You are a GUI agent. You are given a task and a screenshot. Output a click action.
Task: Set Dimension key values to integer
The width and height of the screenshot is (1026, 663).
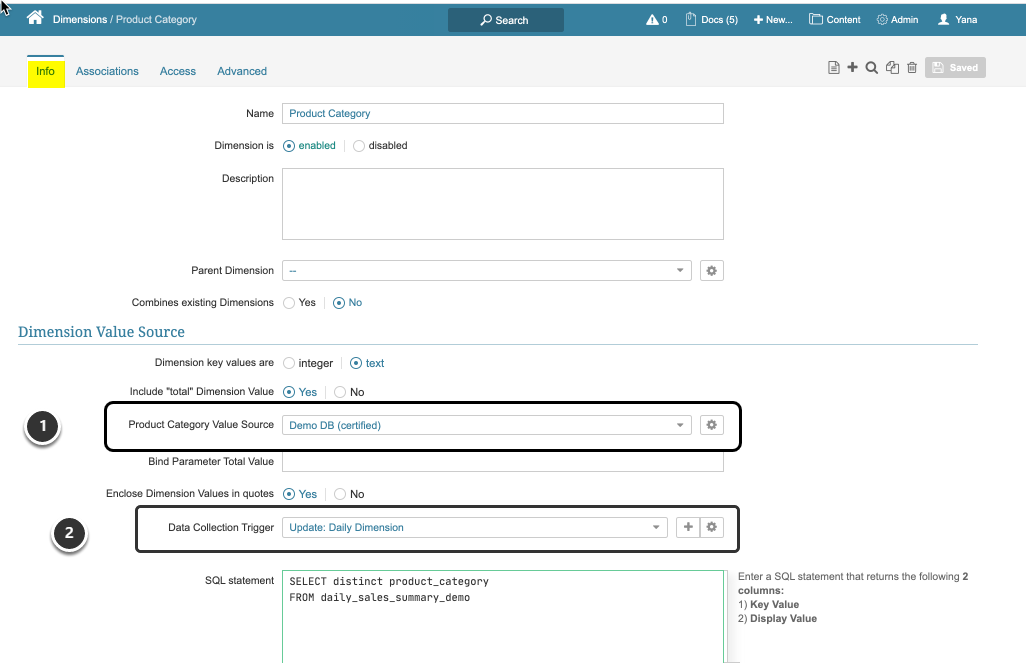290,364
